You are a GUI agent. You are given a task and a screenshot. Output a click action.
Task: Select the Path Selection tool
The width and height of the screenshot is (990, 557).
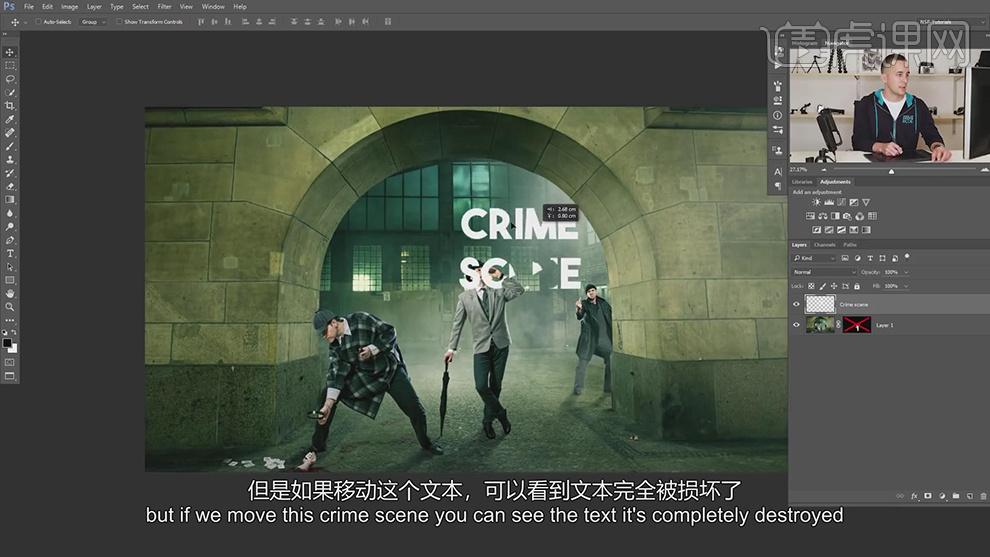tap(9, 267)
